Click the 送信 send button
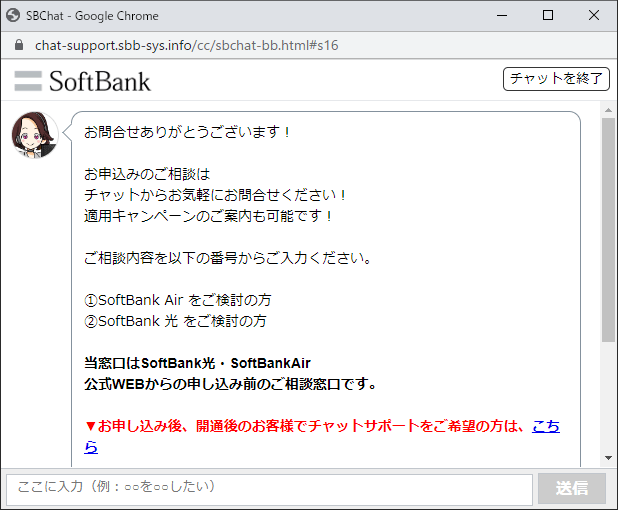Viewport: 618px width, 510px height. point(571,488)
